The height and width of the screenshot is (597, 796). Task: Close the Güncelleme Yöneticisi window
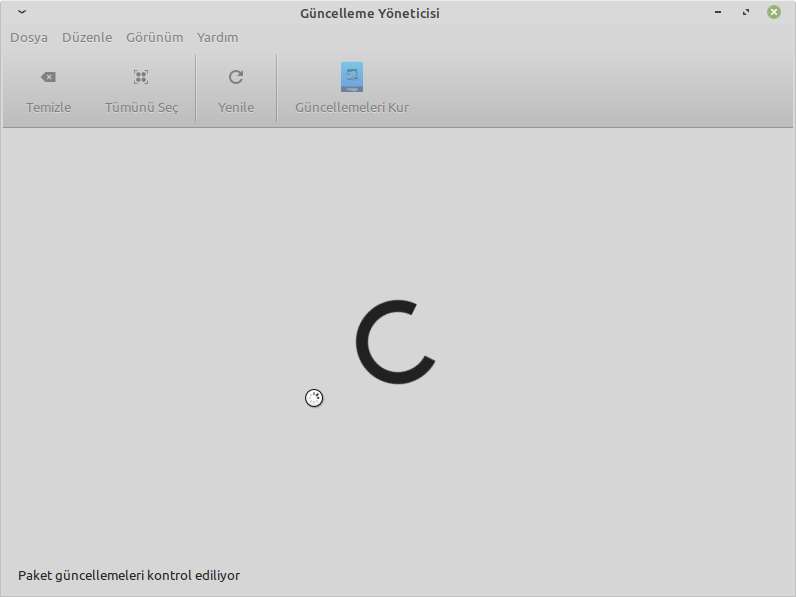point(774,12)
